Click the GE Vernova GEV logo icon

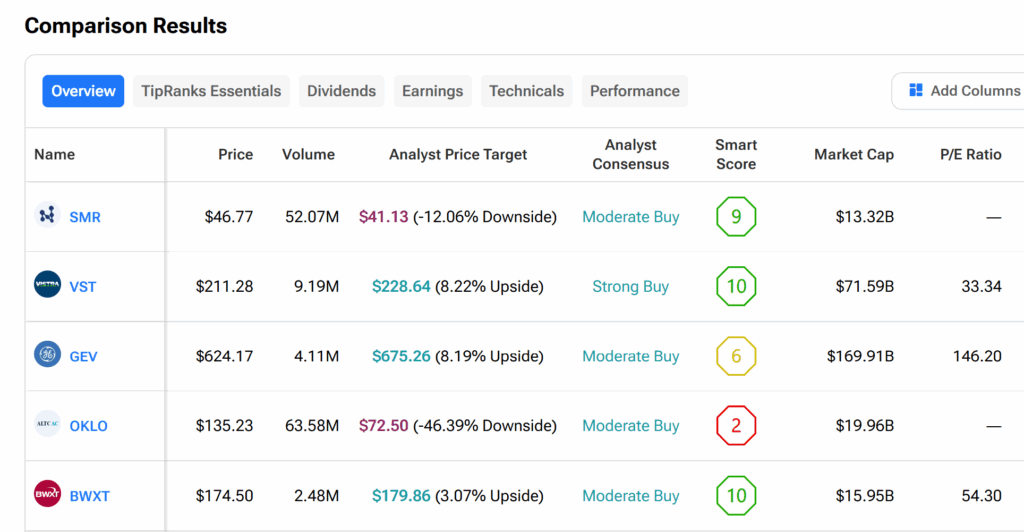click(x=47, y=354)
